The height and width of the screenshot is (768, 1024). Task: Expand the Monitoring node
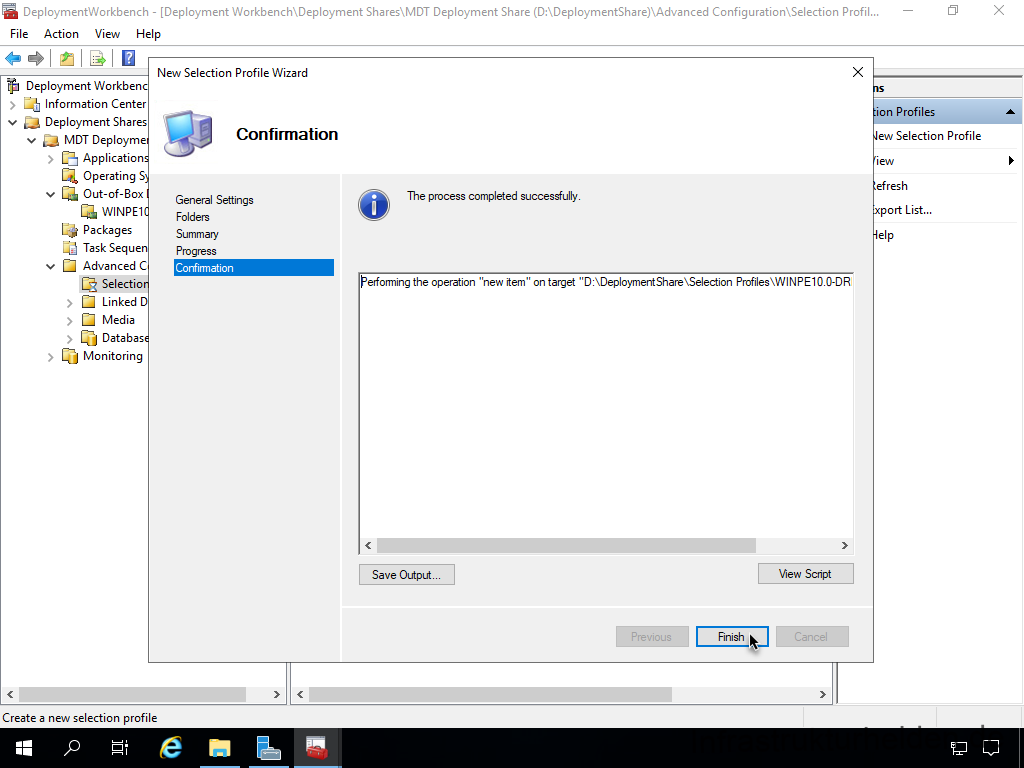tap(50, 357)
